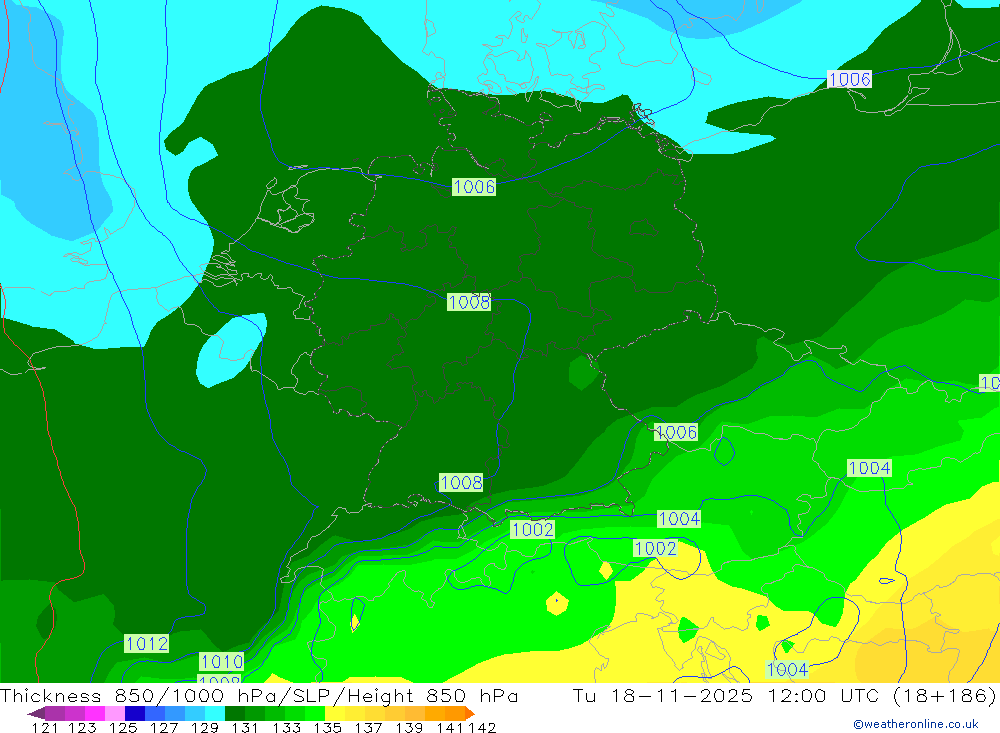
Task: Click the purple arrow at legend start
Action: click(36, 713)
